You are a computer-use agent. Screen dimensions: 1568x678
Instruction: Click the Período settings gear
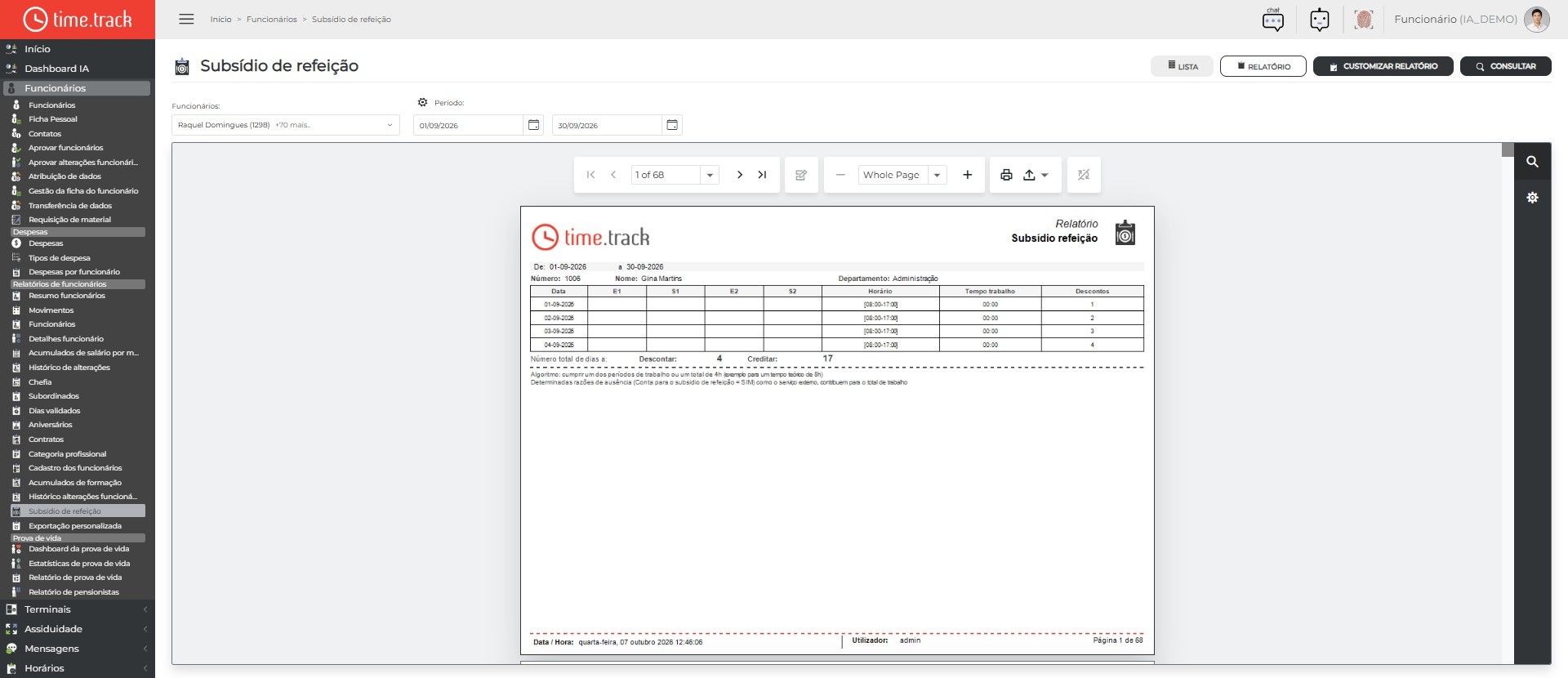[422, 102]
